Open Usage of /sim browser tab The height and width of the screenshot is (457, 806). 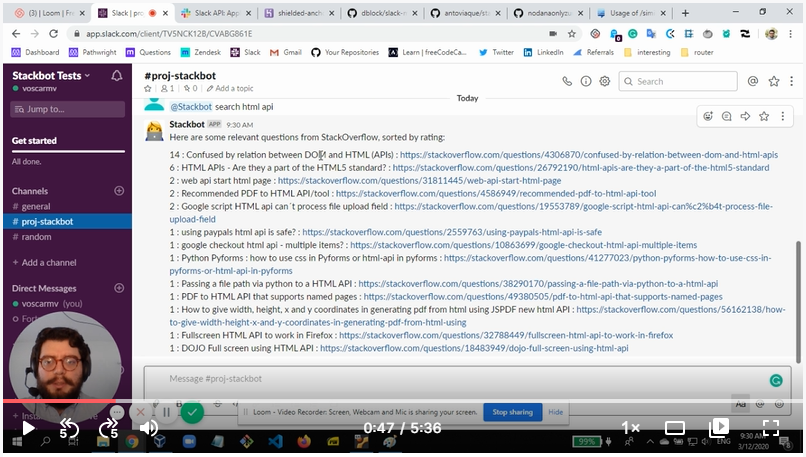point(631,13)
